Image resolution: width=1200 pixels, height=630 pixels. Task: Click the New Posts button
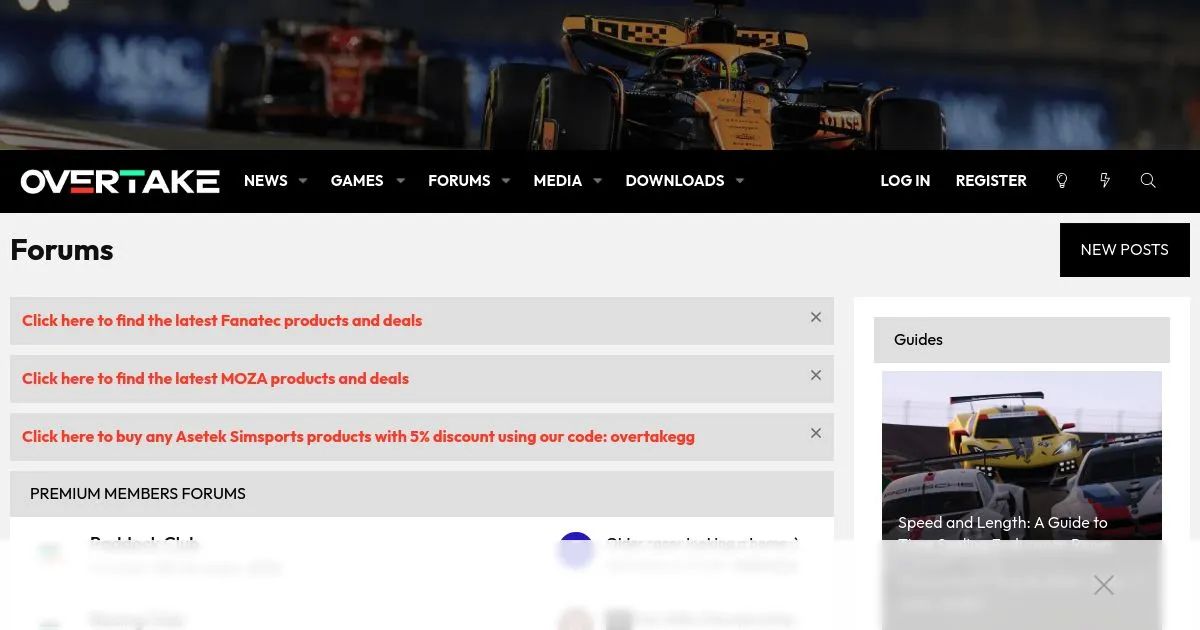[1125, 250]
